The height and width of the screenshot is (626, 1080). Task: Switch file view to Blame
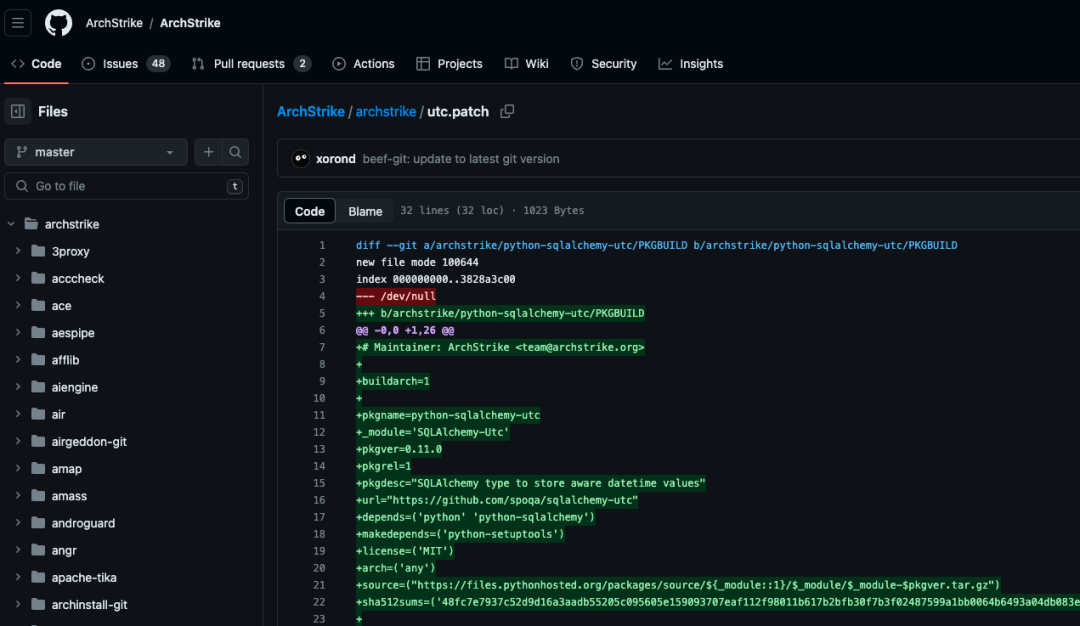[x=365, y=211]
